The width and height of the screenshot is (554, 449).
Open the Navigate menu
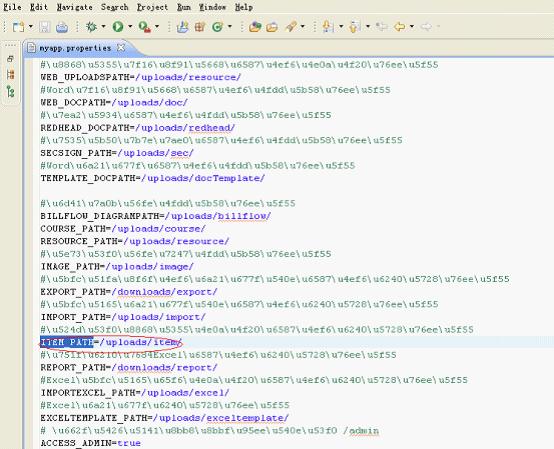click(75, 7)
